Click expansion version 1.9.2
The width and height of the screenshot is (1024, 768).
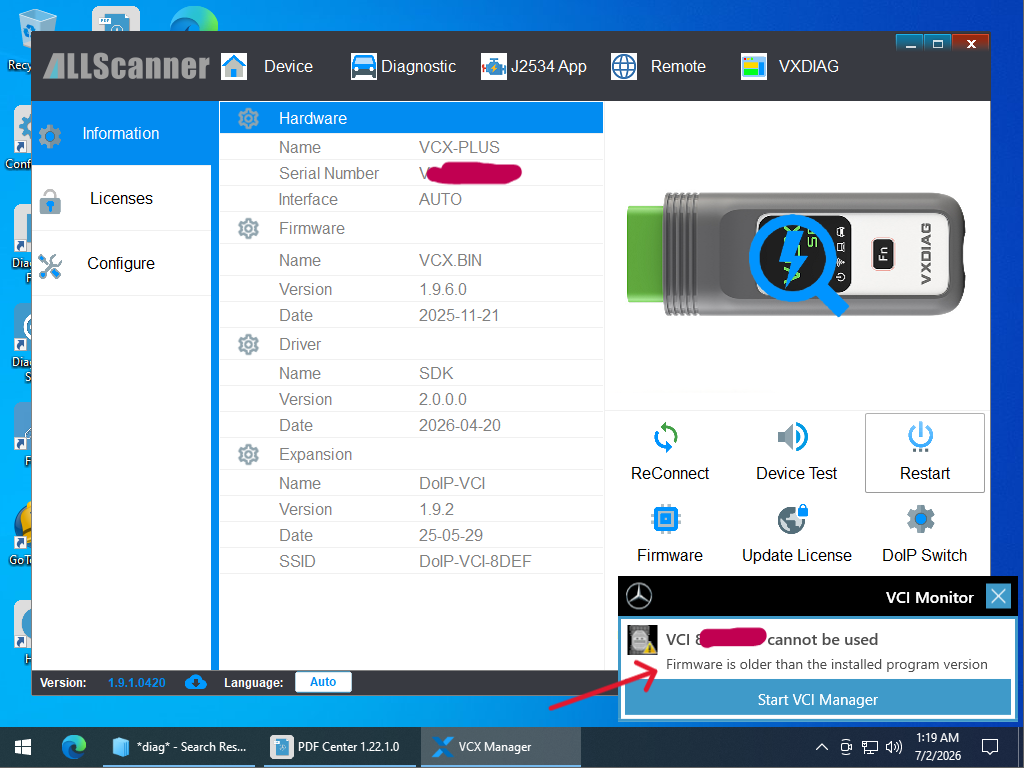tap(436, 509)
